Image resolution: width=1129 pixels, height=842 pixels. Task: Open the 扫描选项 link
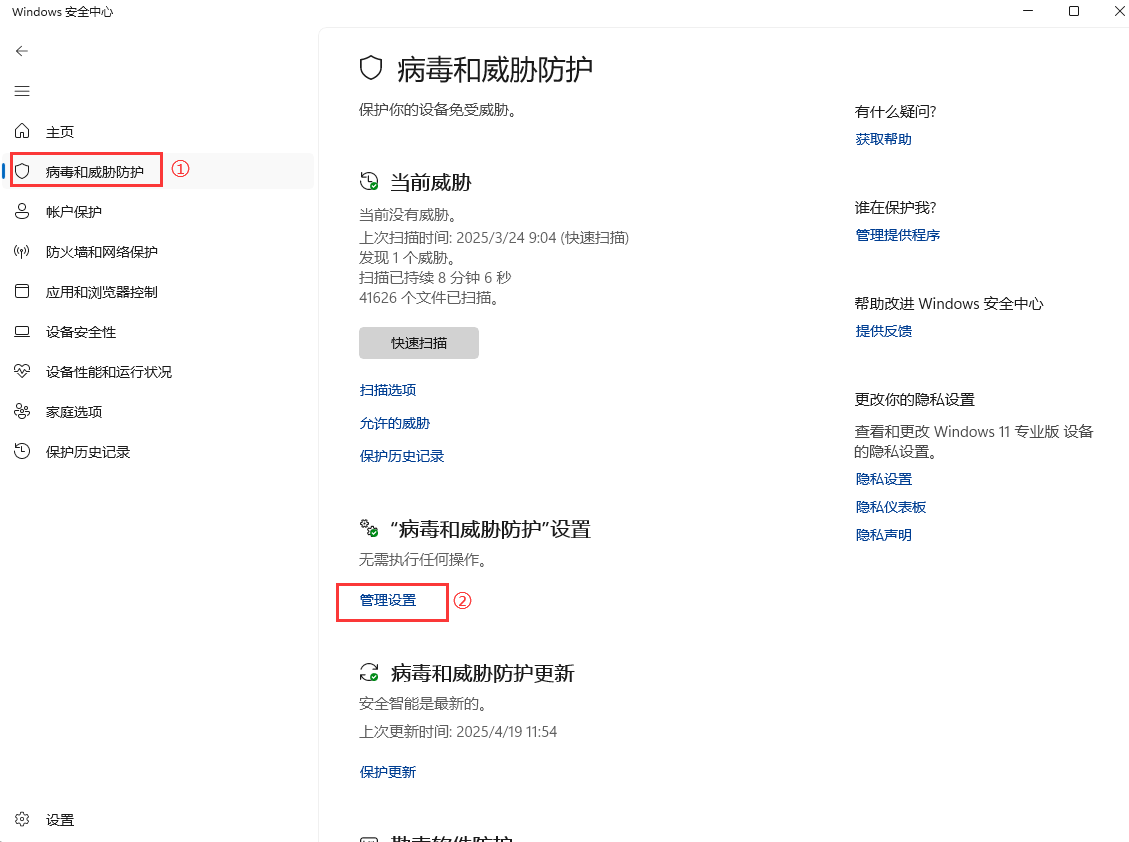[388, 390]
